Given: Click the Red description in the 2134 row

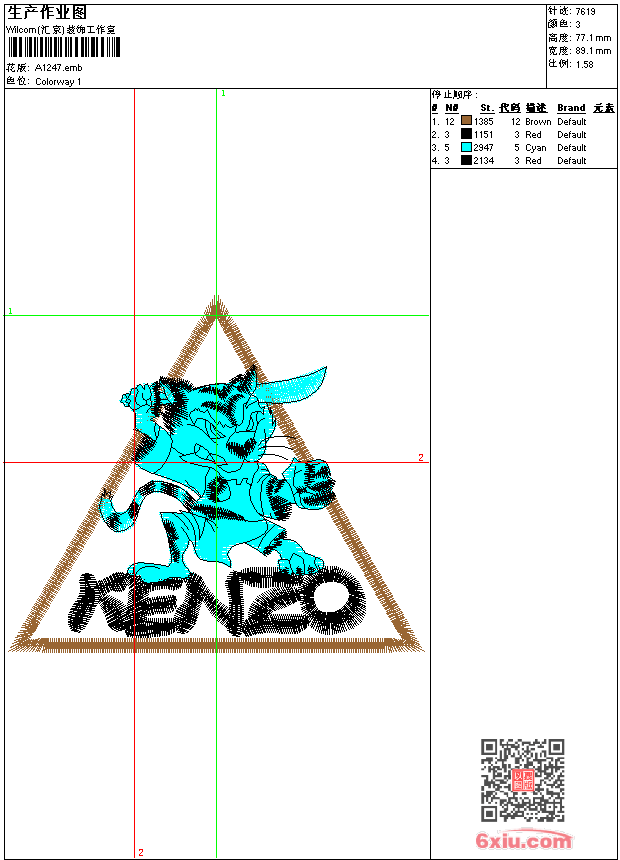Looking at the screenshot, I should click(x=533, y=161).
